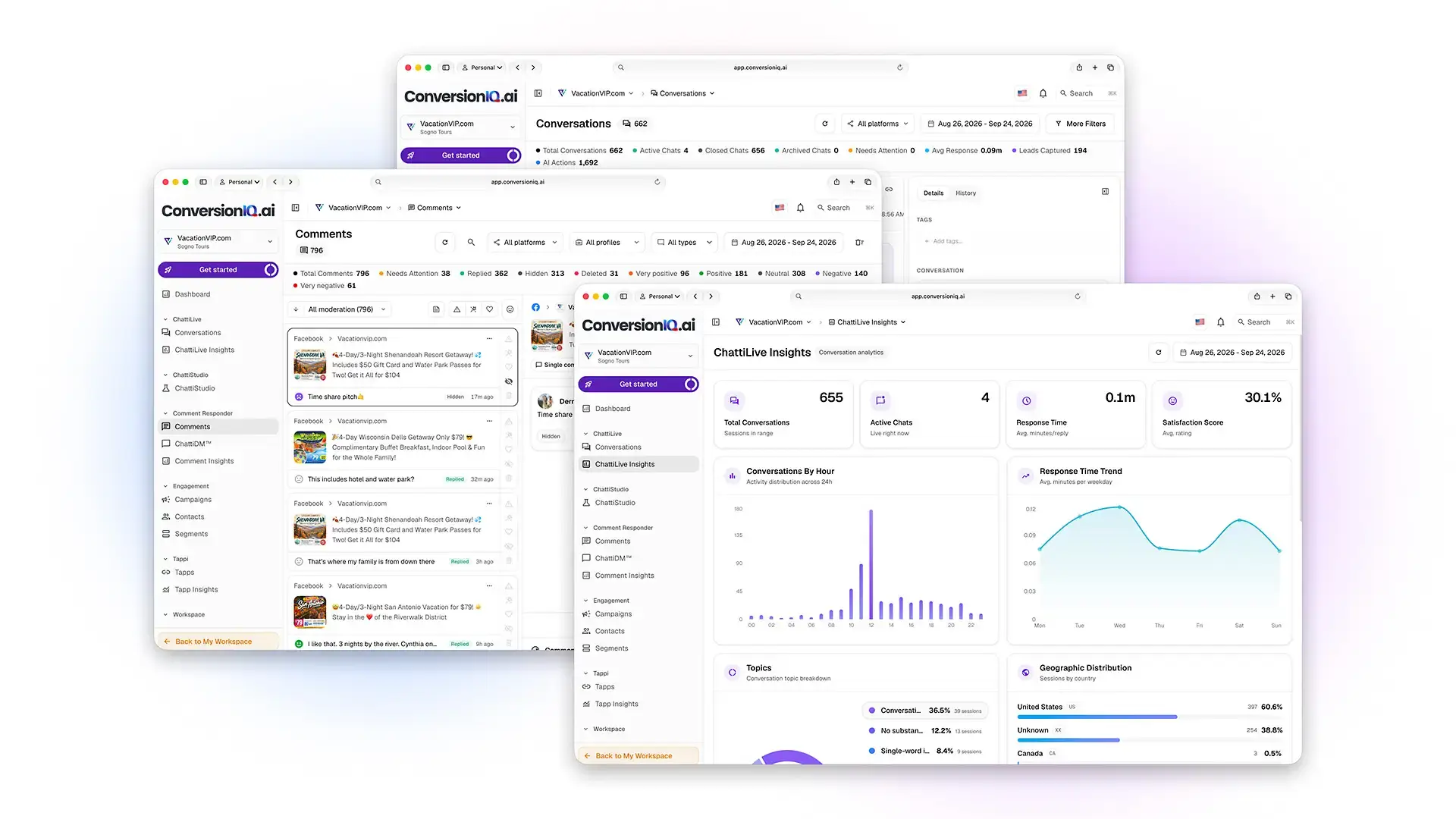Image resolution: width=1456 pixels, height=819 pixels.
Task: Open the search magnifier in Comments toolbar
Action: coord(471,243)
